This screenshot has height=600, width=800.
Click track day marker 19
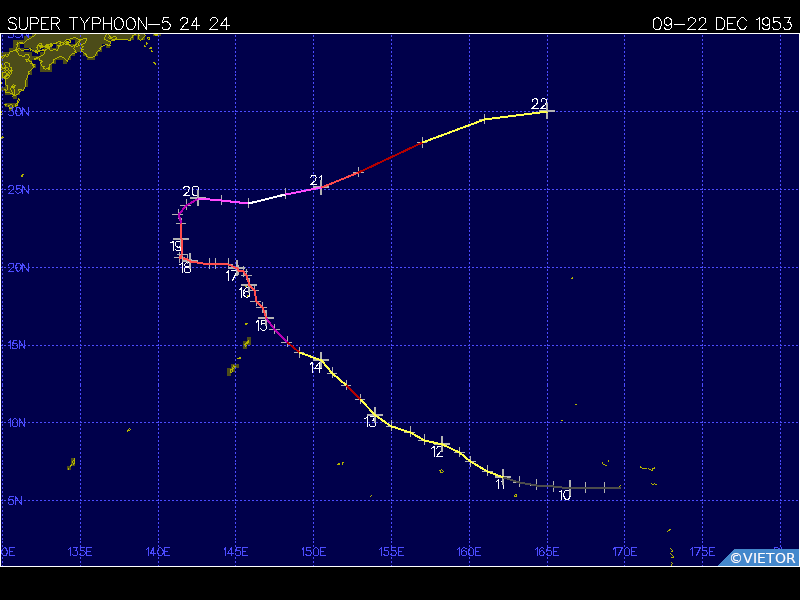(x=176, y=246)
